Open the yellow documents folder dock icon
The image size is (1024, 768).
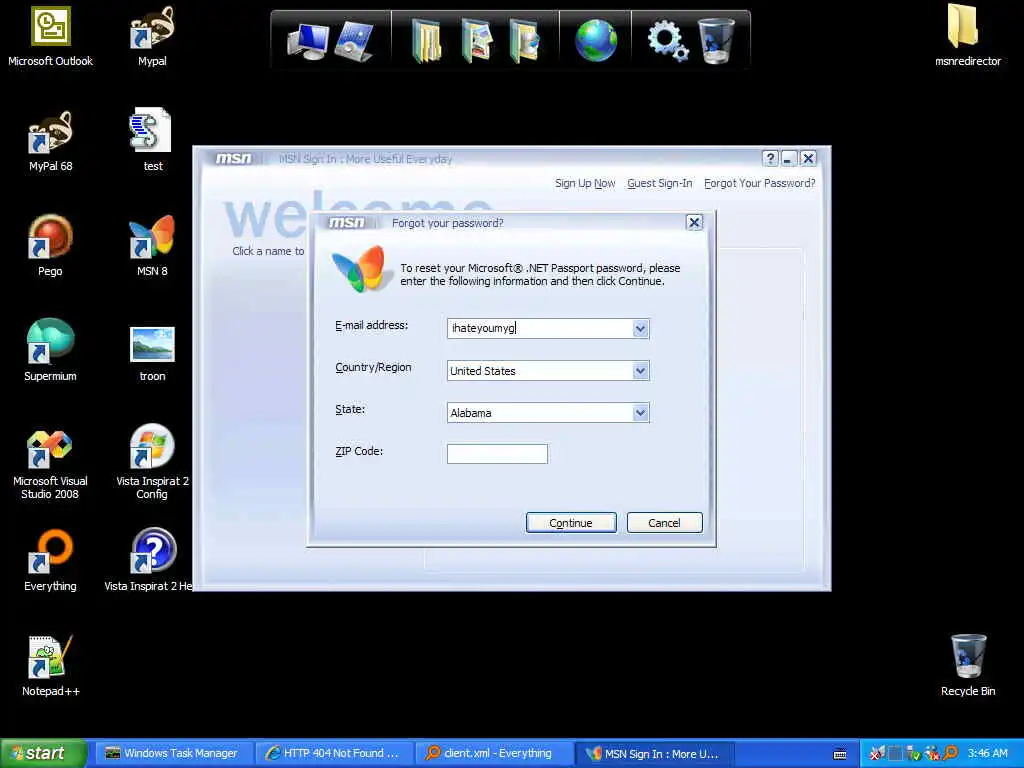click(x=426, y=41)
